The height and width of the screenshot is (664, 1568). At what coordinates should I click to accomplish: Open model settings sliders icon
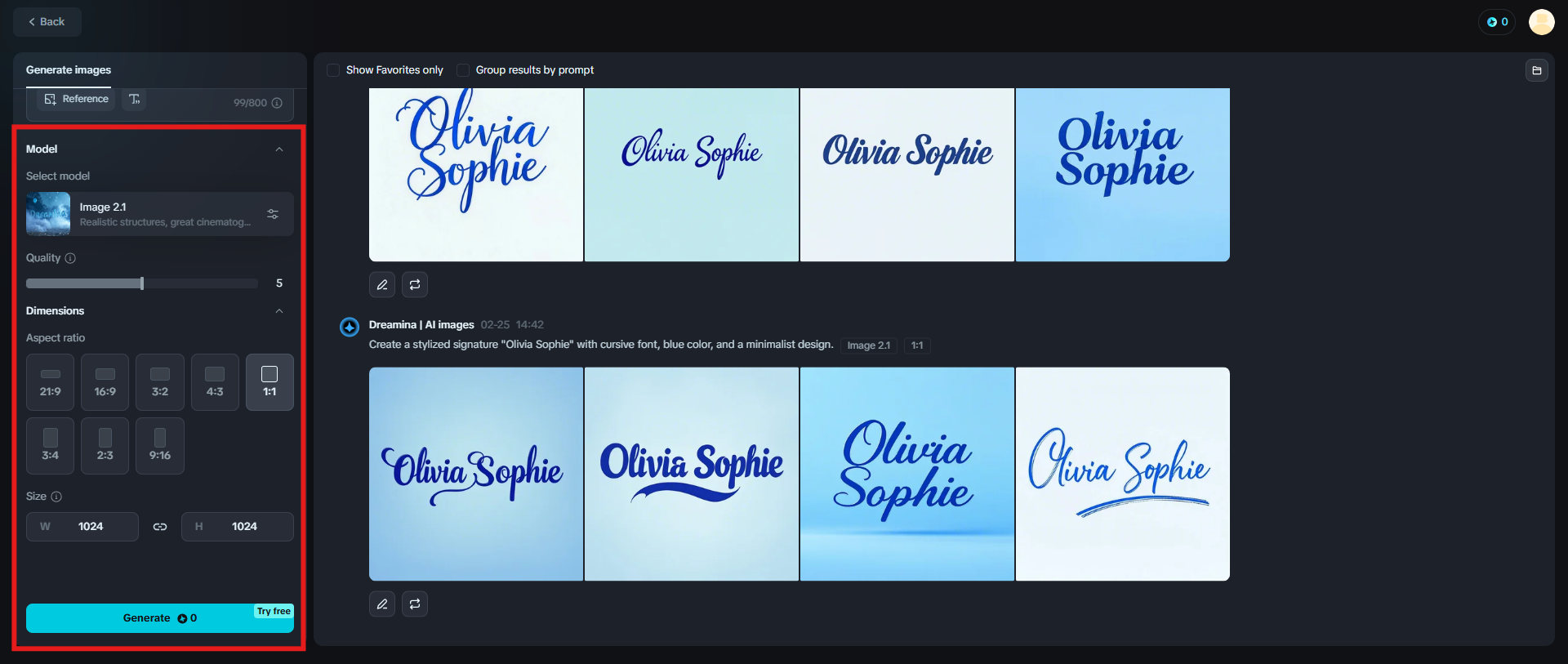273,214
